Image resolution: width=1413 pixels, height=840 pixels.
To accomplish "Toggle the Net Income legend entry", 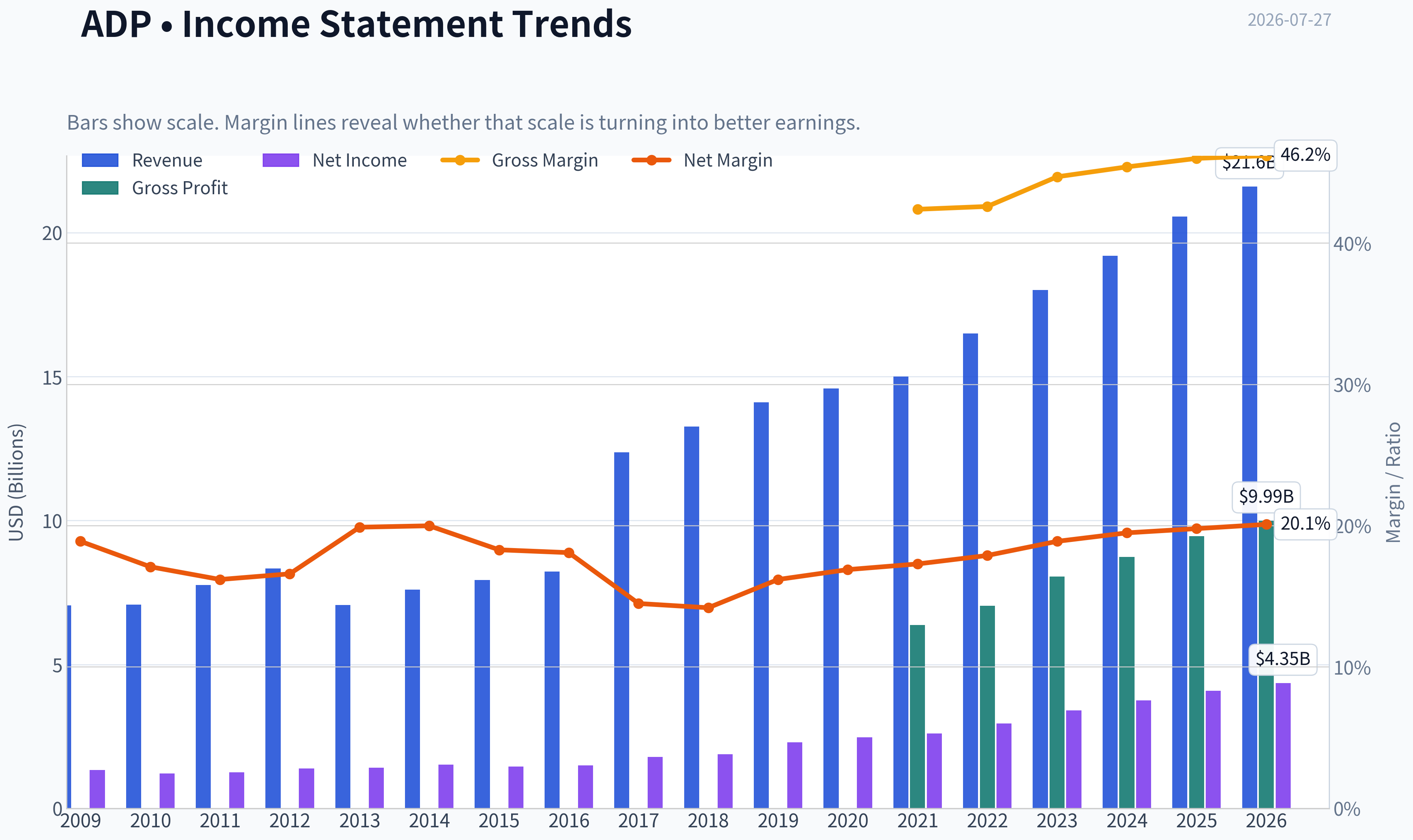I will click(335, 160).
